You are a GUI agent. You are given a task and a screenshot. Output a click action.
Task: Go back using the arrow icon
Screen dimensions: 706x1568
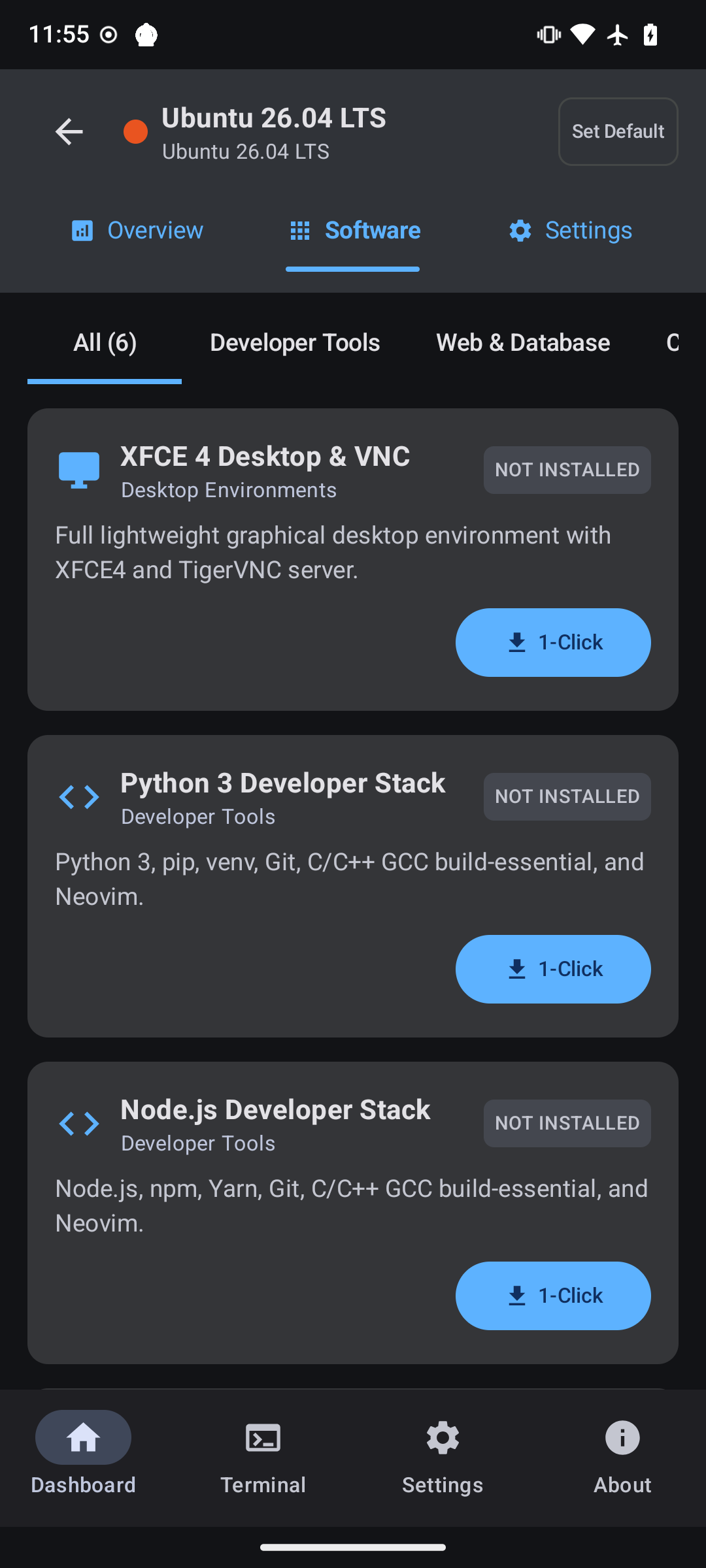(69, 132)
